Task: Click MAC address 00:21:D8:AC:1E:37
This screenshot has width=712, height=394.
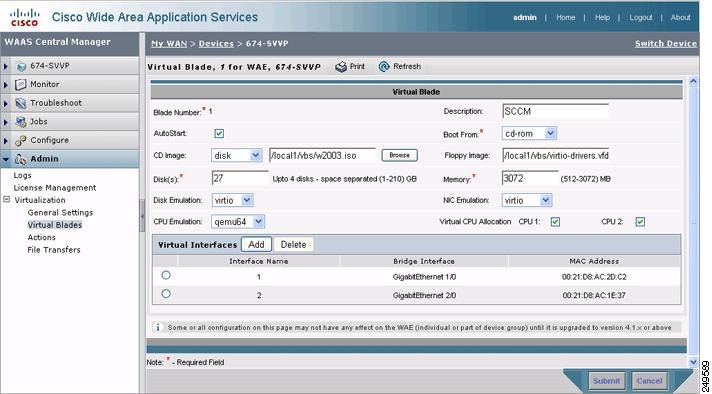Action: (x=594, y=296)
